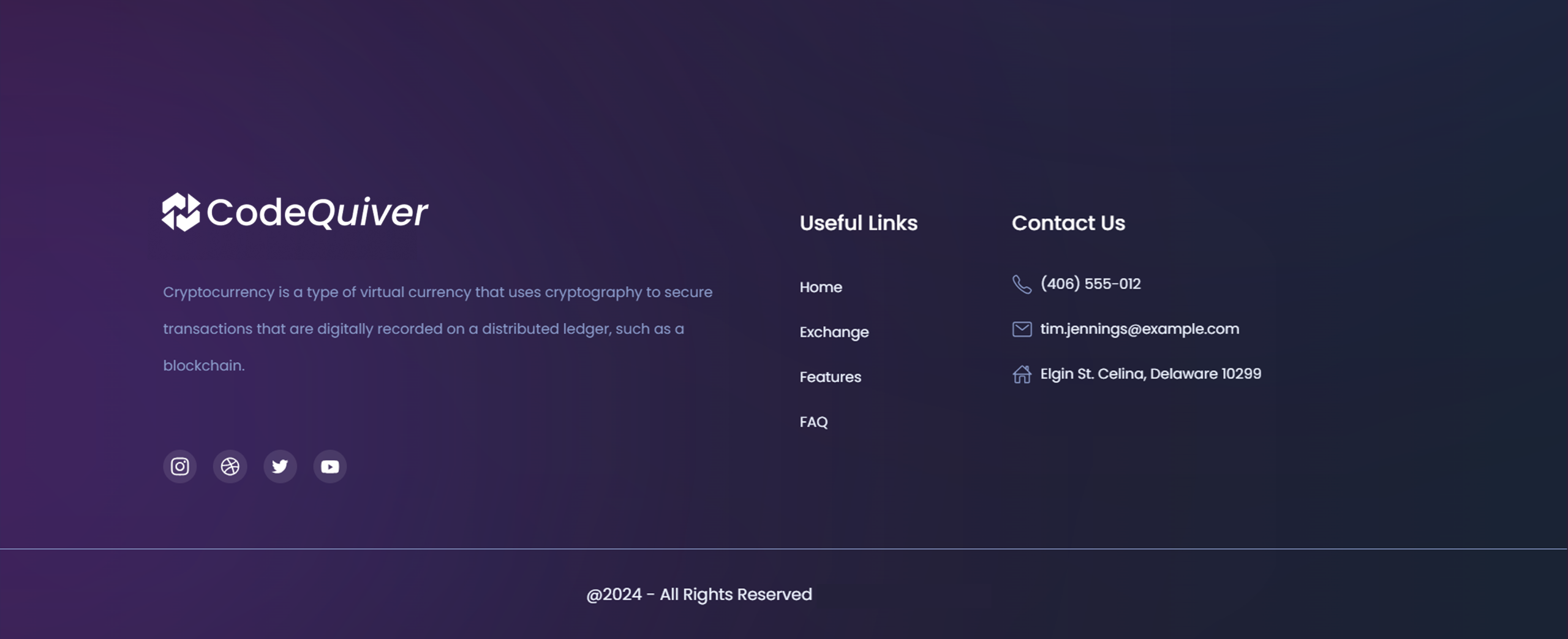The width and height of the screenshot is (1568, 639).
Task: Open the FAQ footer link
Action: point(813,422)
